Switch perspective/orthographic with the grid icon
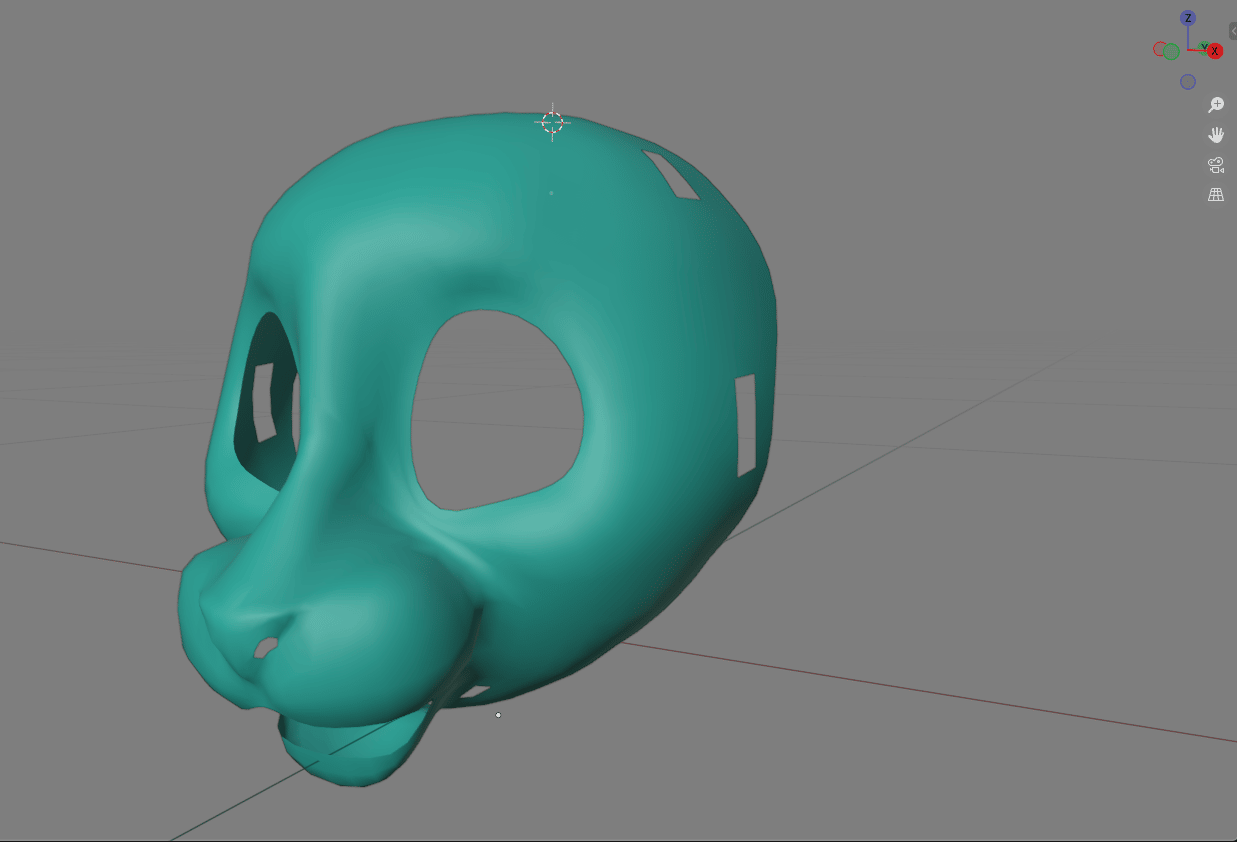Screen dimensions: 1237x842 1216,195
